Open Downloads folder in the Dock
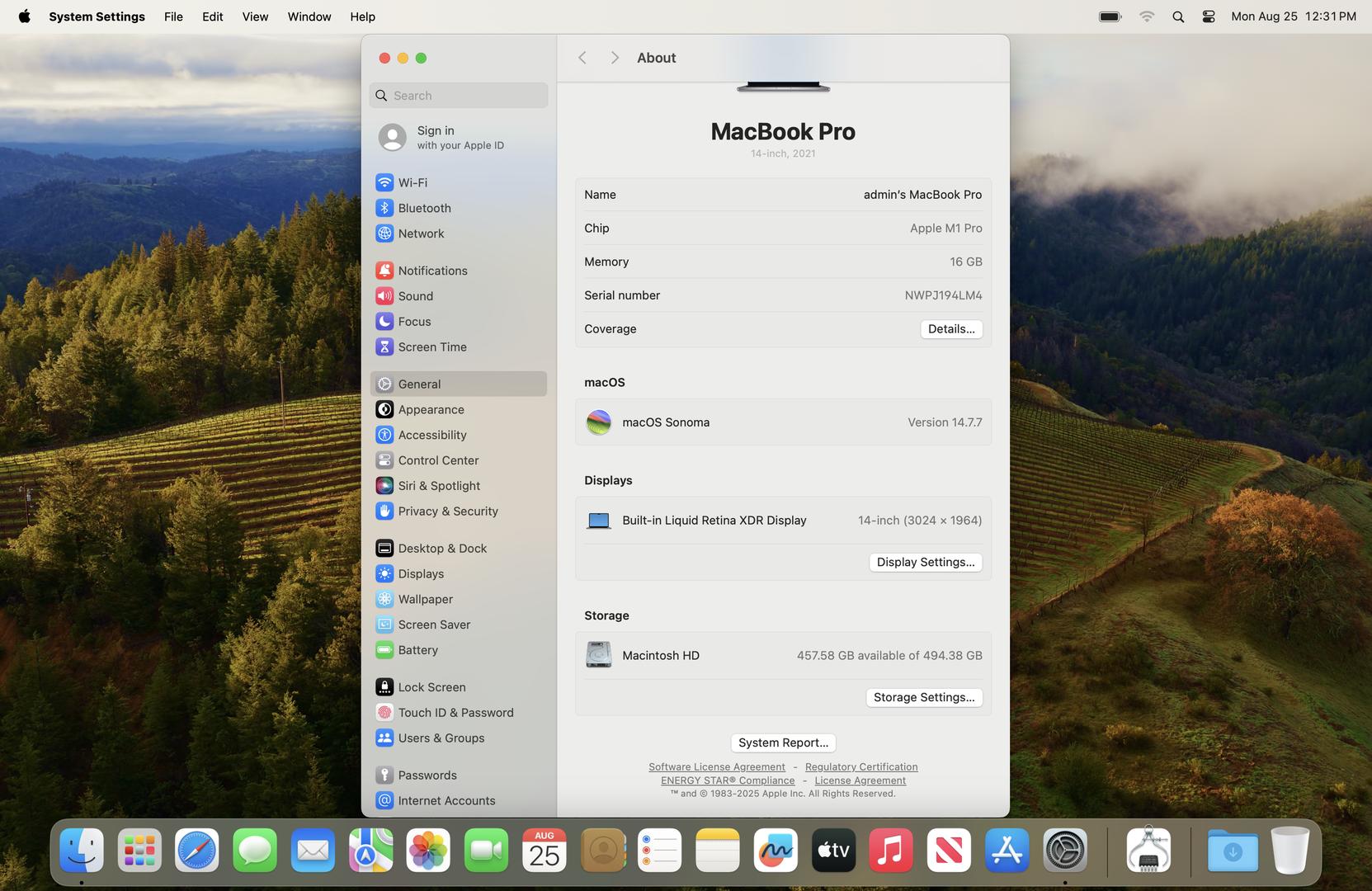Viewport: 1372px width, 891px height. click(1233, 851)
